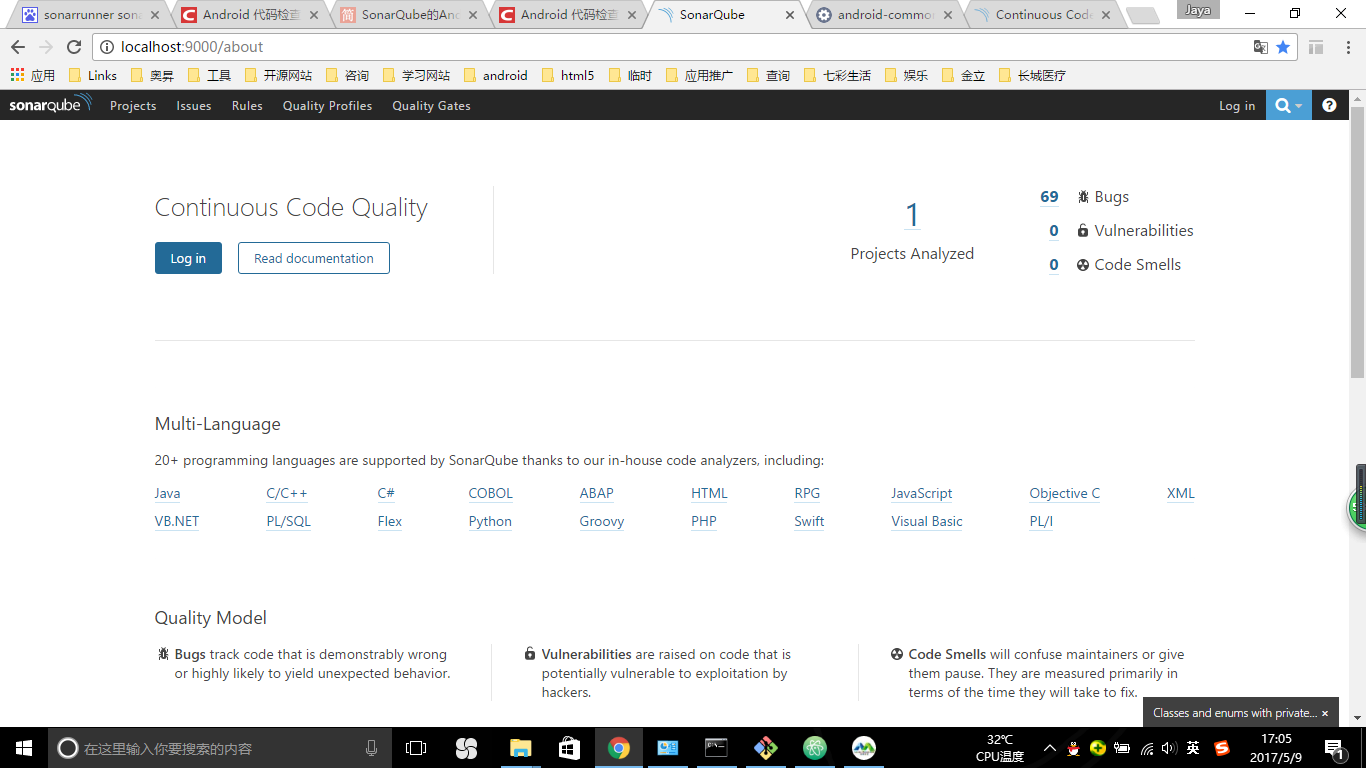Go back with browser back arrow
The image size is (1366, 768).
[x=18, y=47]
